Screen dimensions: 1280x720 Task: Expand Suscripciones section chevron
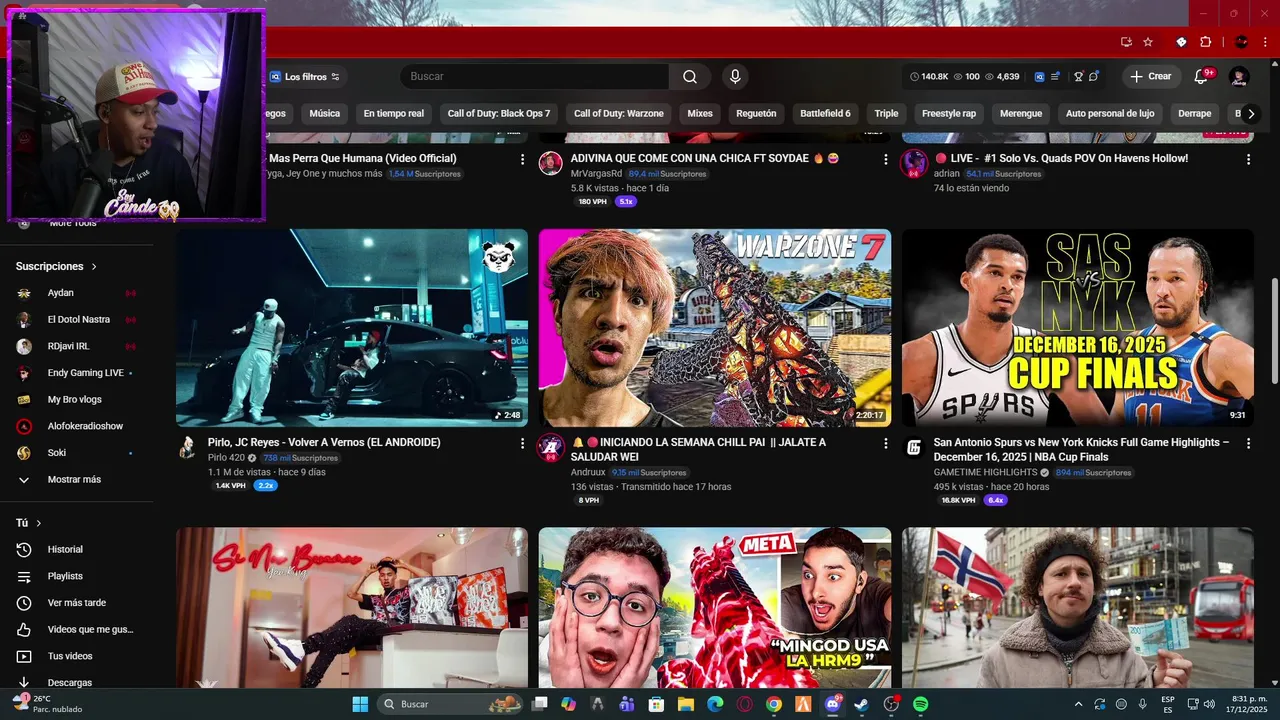point(95,267)
